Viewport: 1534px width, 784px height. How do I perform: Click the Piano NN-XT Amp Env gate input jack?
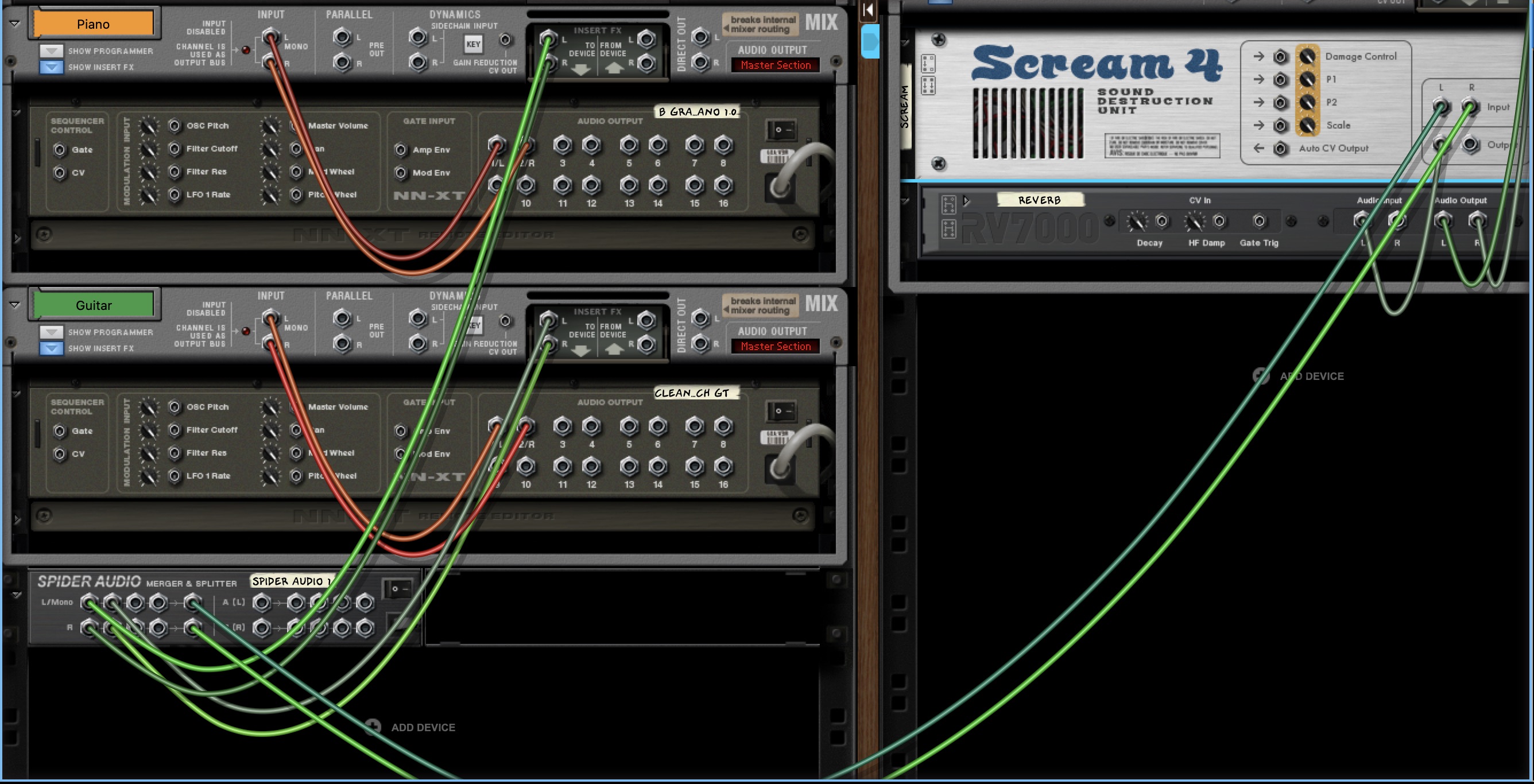click(x=401, y=149)
